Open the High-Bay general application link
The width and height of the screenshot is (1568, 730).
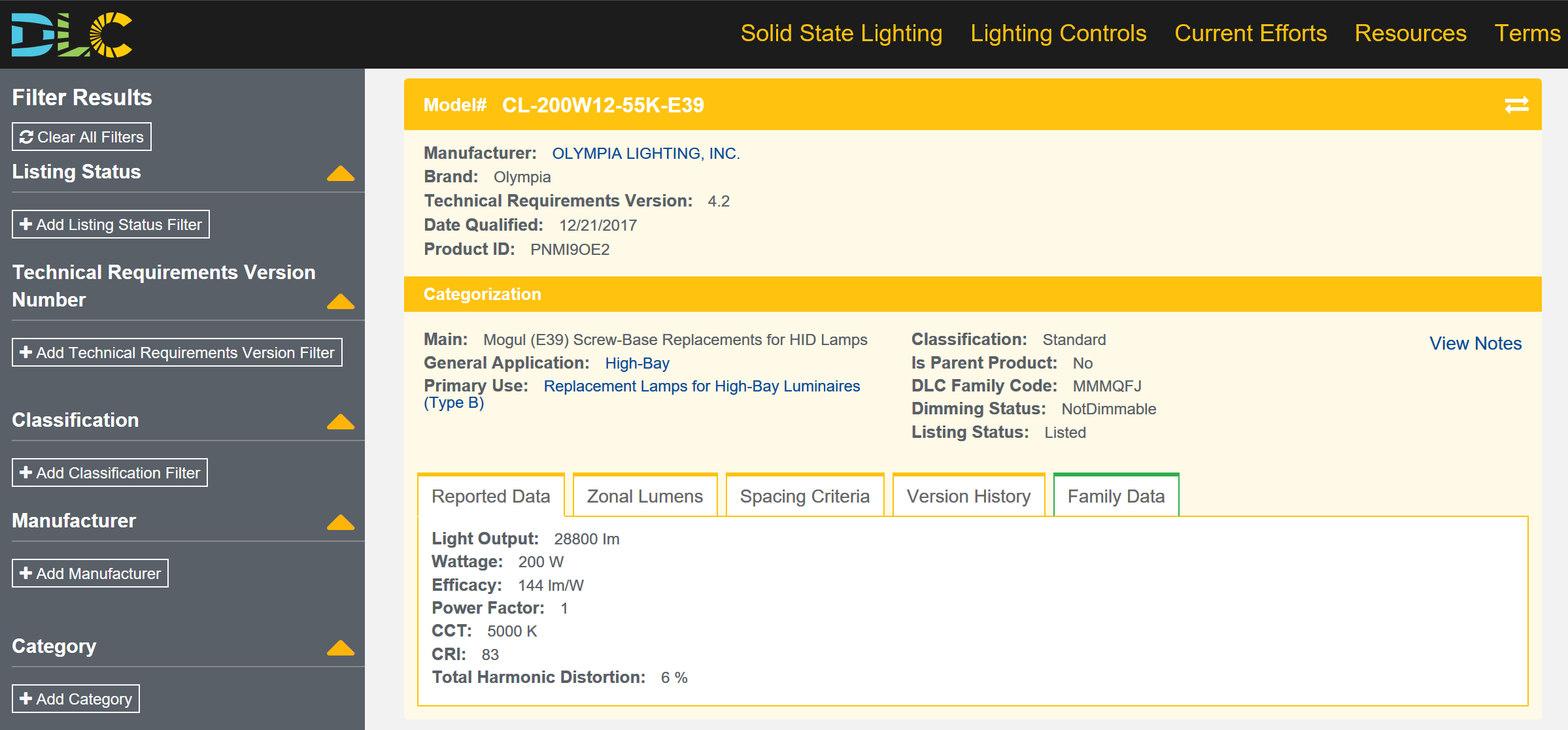[x=637, y=363]
